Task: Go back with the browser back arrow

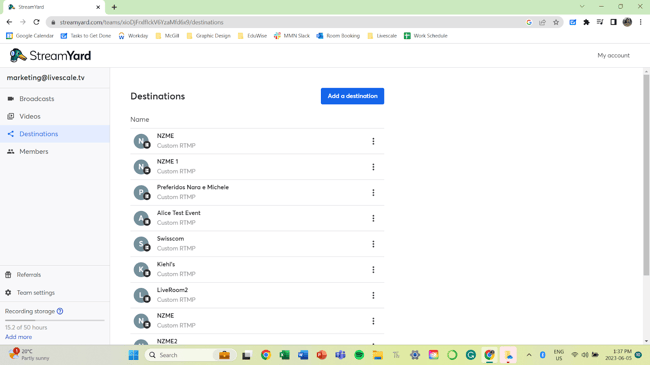Action: click(x=9, y=22)
